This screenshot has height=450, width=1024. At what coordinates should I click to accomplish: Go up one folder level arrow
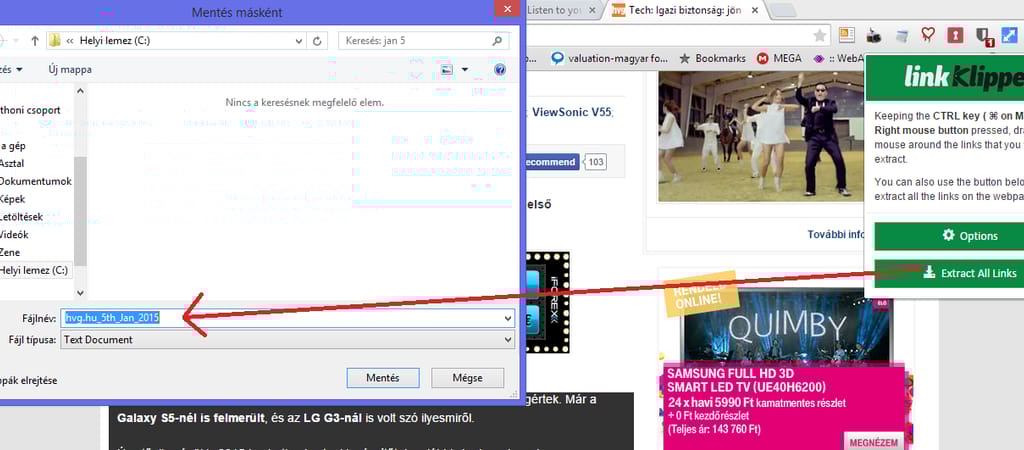pos(35,41)
